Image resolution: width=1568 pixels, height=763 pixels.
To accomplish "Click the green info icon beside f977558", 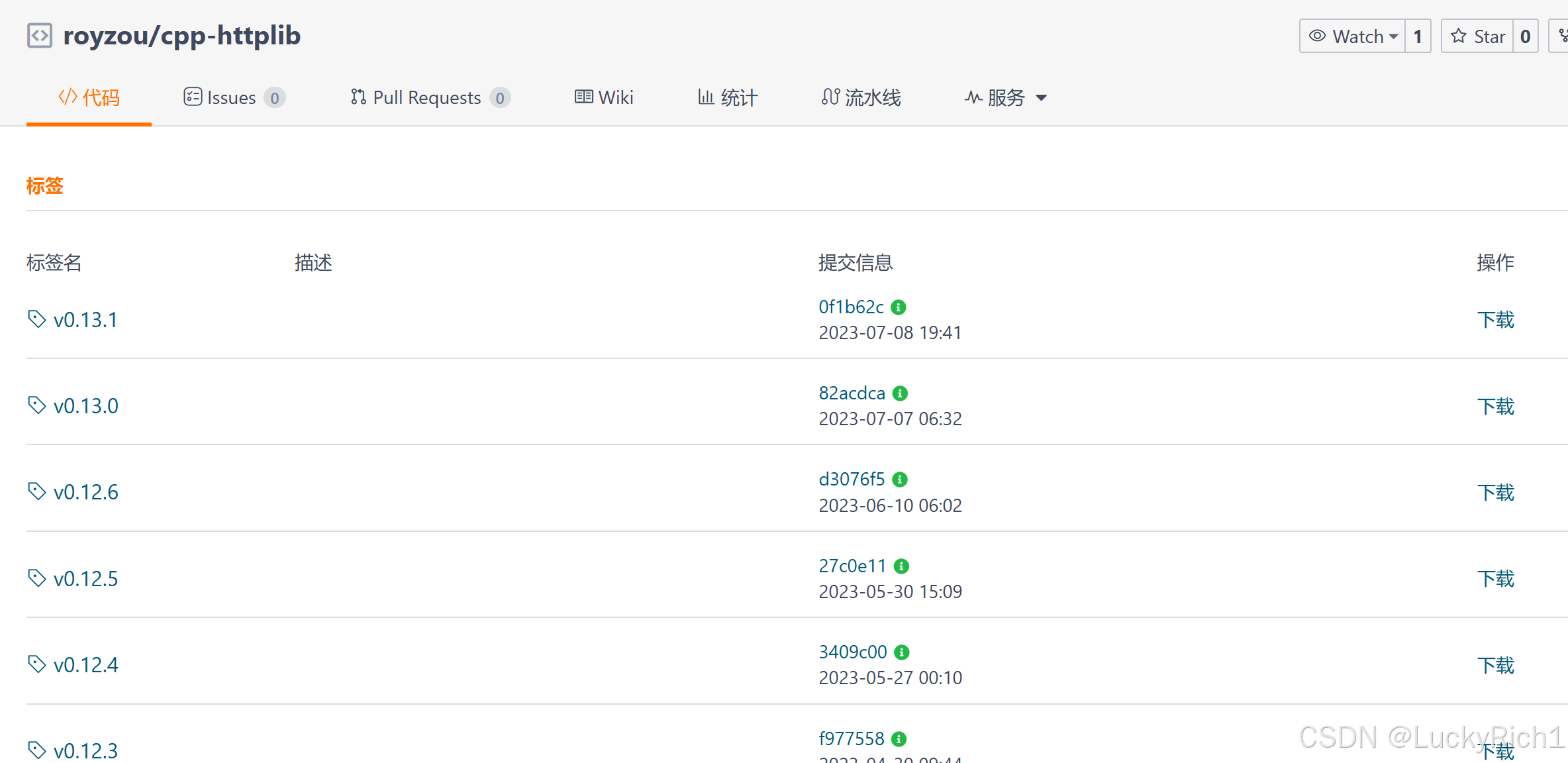I will (899, 738).
